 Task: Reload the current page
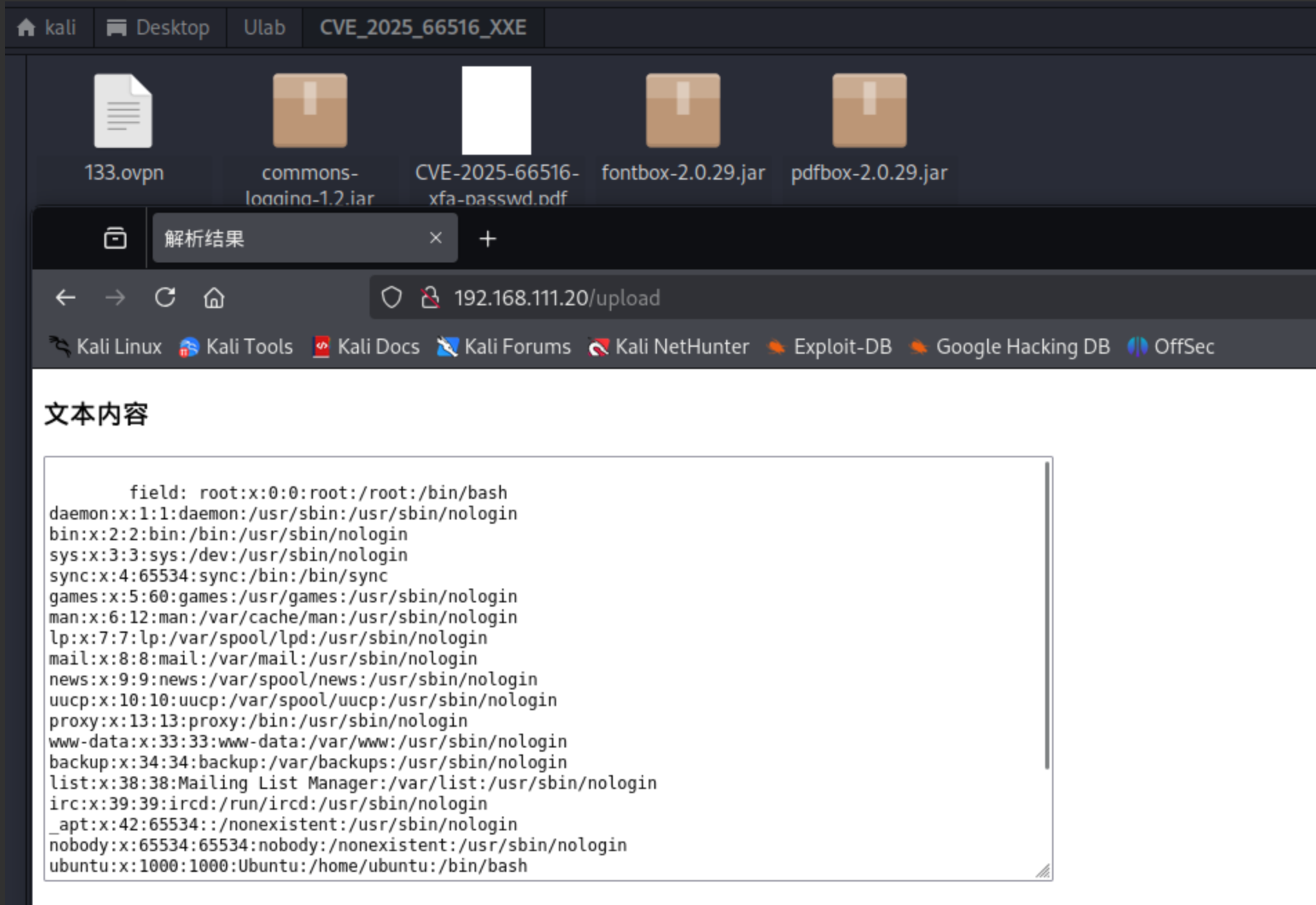(x=165, y=297)
